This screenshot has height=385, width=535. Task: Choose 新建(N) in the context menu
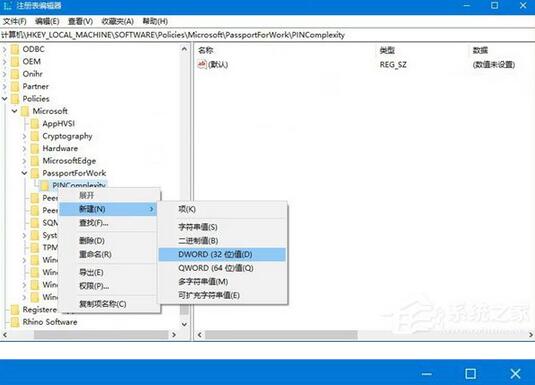[109, 209]
